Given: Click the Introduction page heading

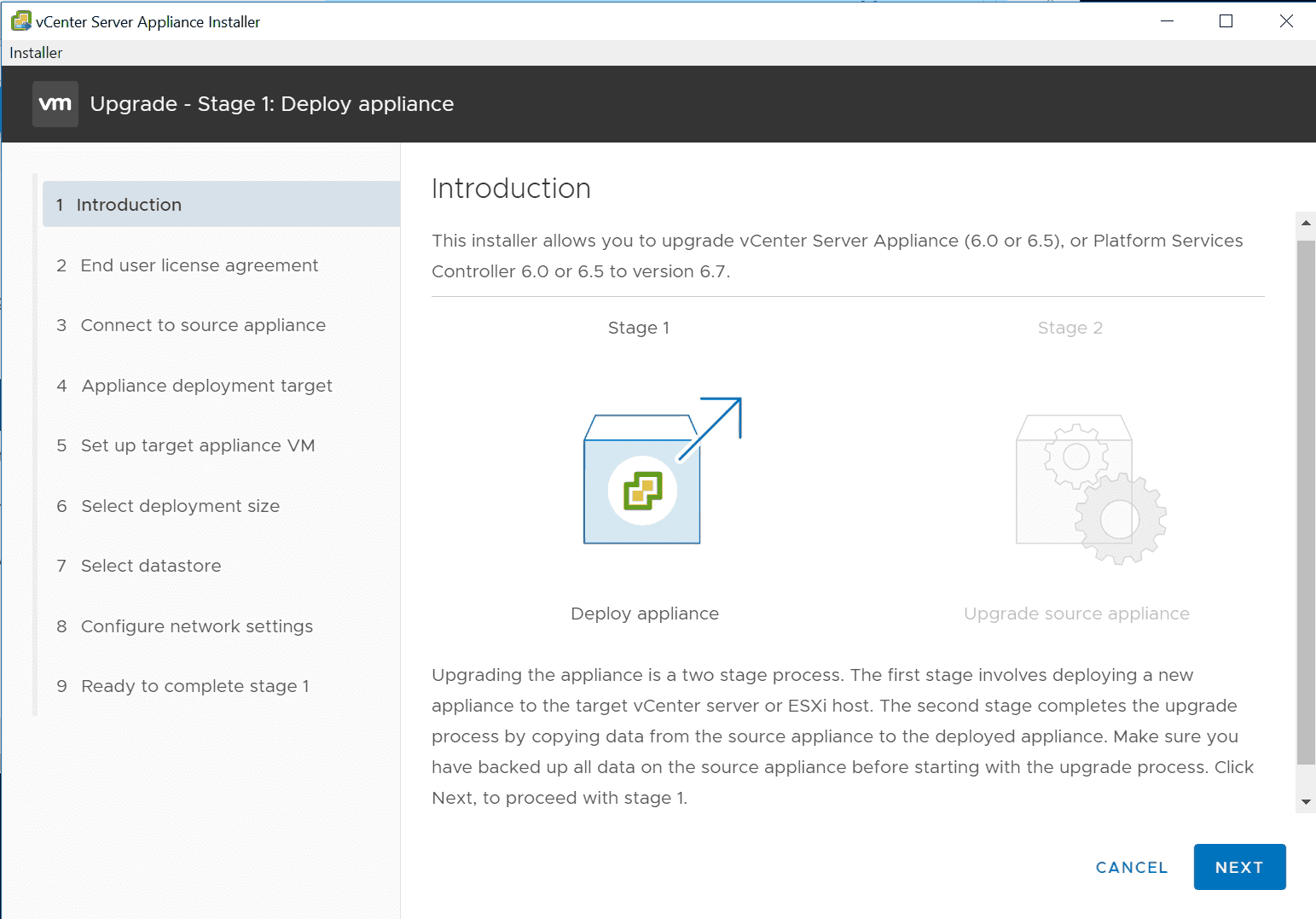Looking at the screenshot, I should [x=511, y=189].
